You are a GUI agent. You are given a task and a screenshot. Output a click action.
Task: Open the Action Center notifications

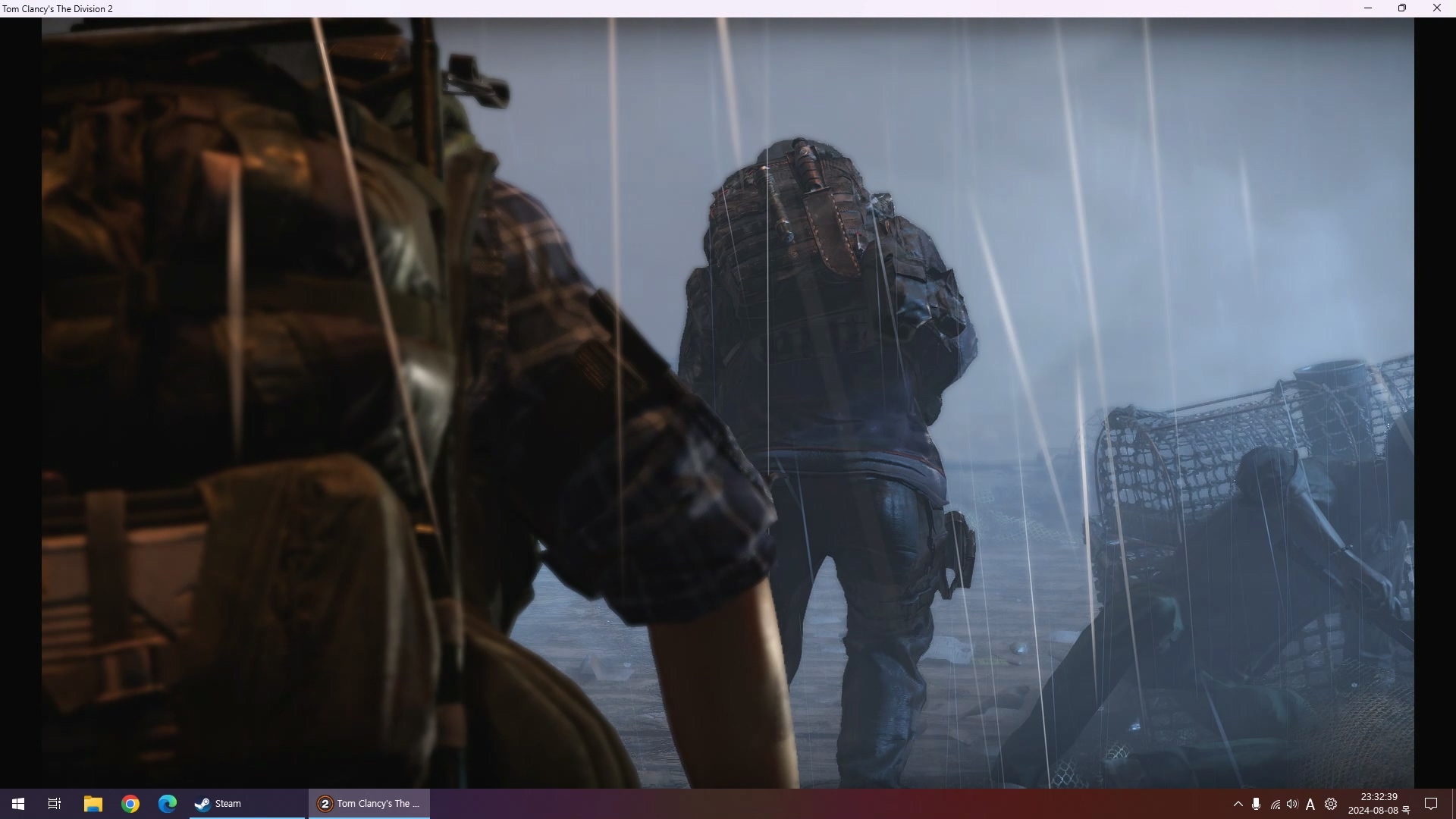click(x=1431, y=804)
